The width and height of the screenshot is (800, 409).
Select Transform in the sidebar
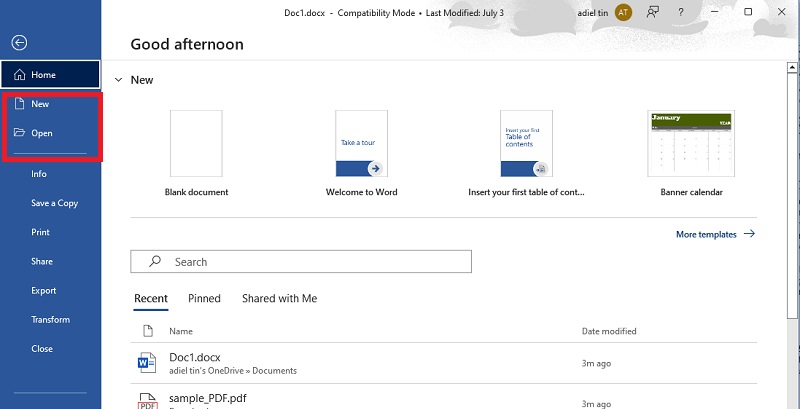(51, 320)
